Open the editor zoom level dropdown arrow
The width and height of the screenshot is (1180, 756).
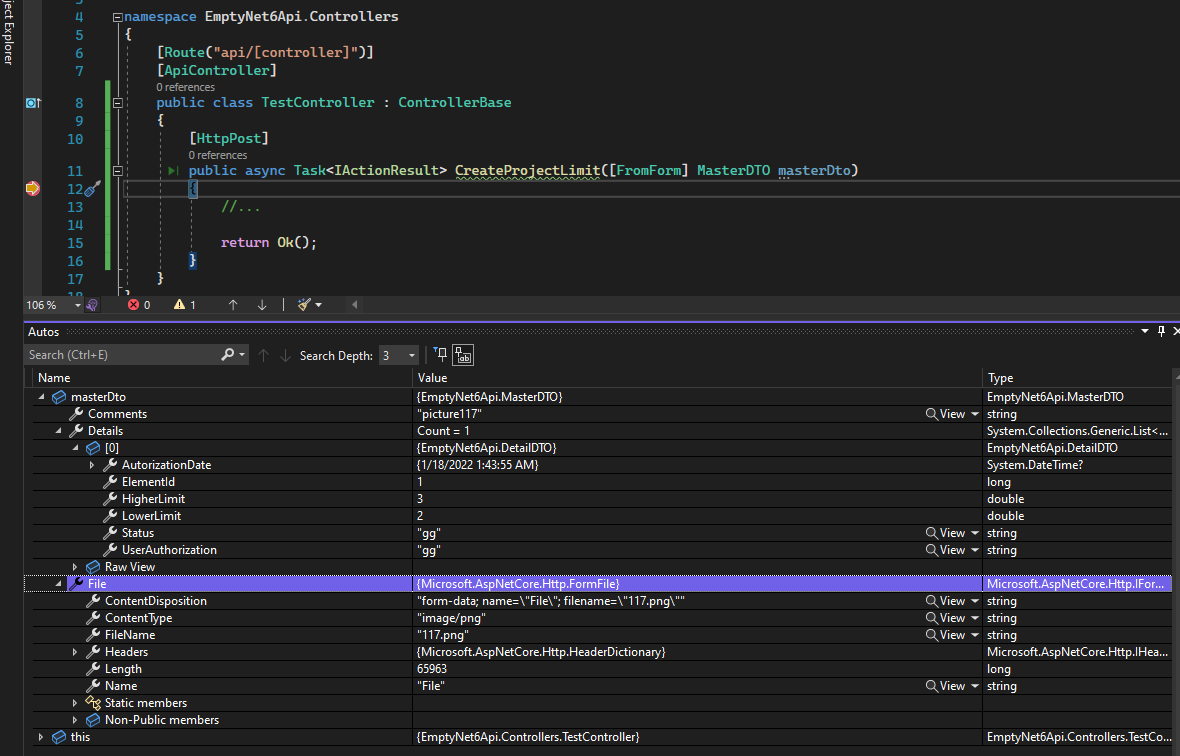click(77, 305)
